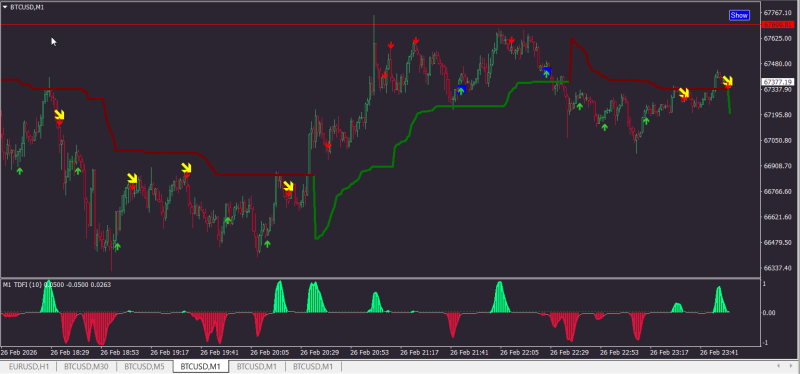
Task: Click the 26 Feb 20:05 time label
Action: pos(270,352)
